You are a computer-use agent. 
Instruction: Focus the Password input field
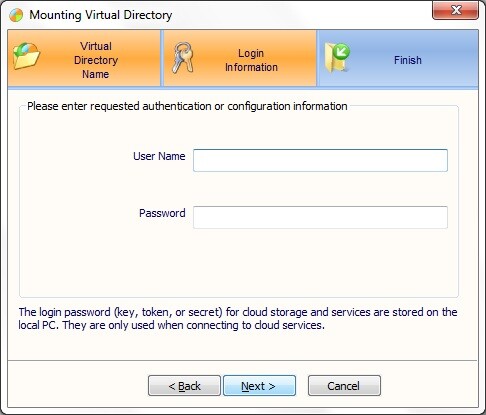[320, 217]
